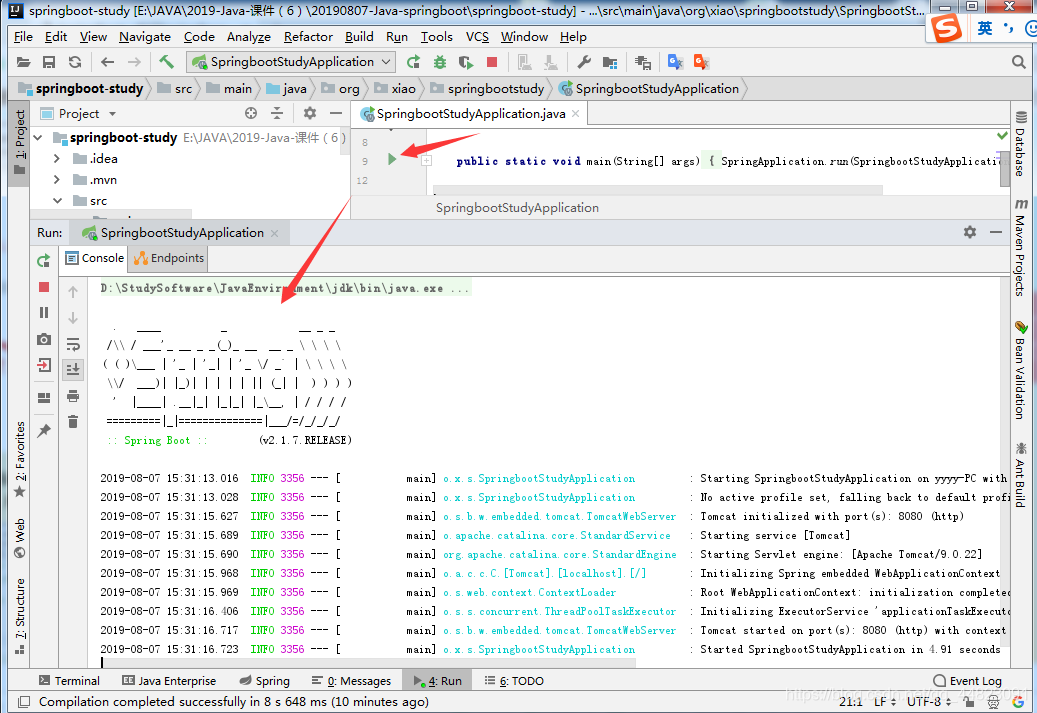Open the Refactor menu
1037x713 pixels.
308,37
